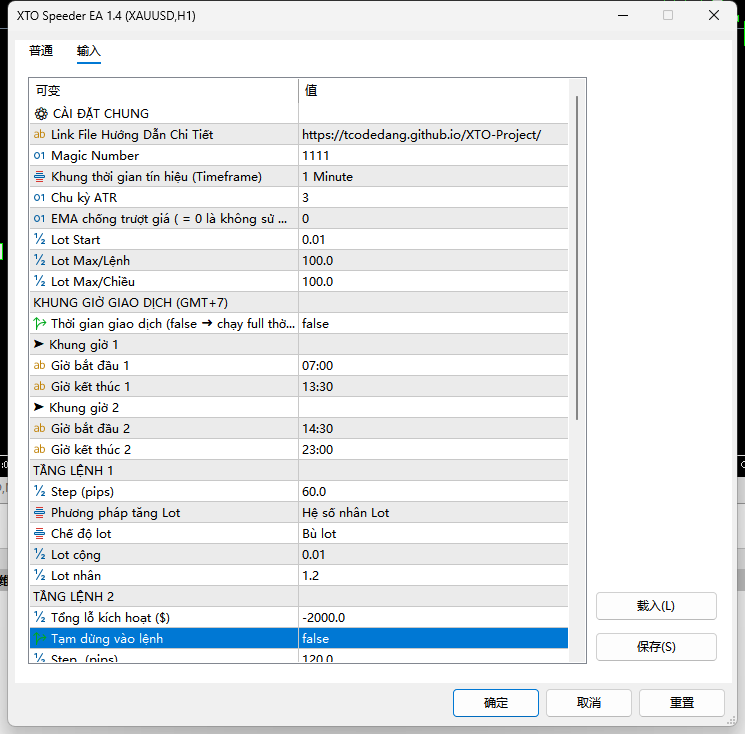Click the 可变 column header

pyautogui.click(x=164, y=90)
